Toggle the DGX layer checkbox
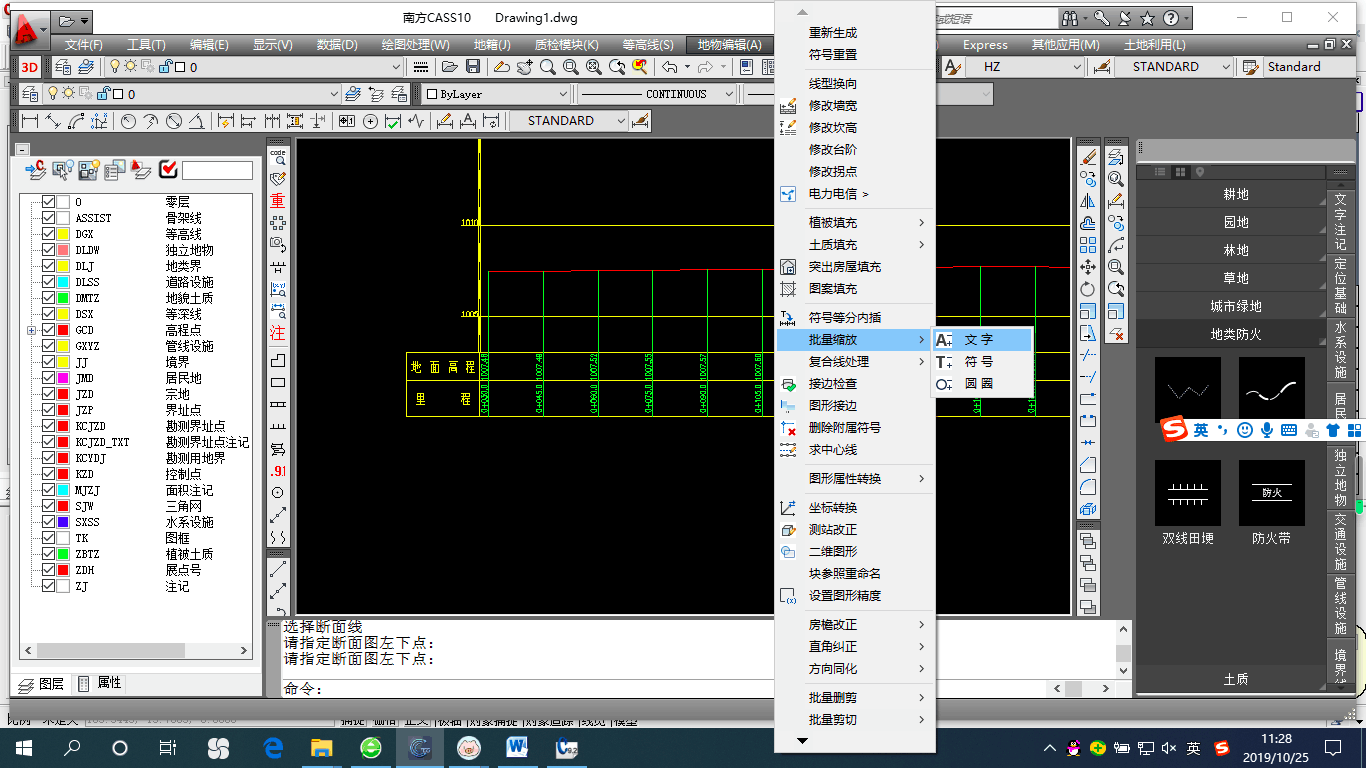 47,234
